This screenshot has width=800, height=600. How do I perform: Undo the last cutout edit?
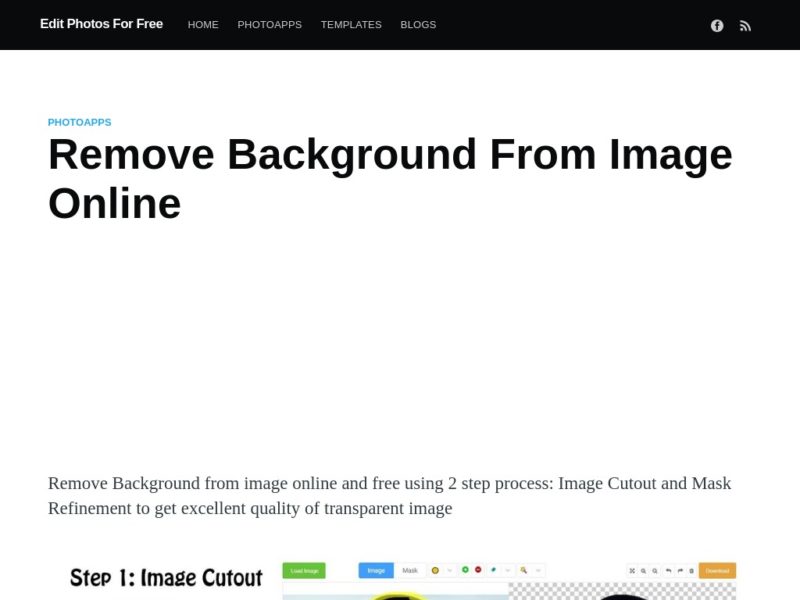(x=669, y=569)
